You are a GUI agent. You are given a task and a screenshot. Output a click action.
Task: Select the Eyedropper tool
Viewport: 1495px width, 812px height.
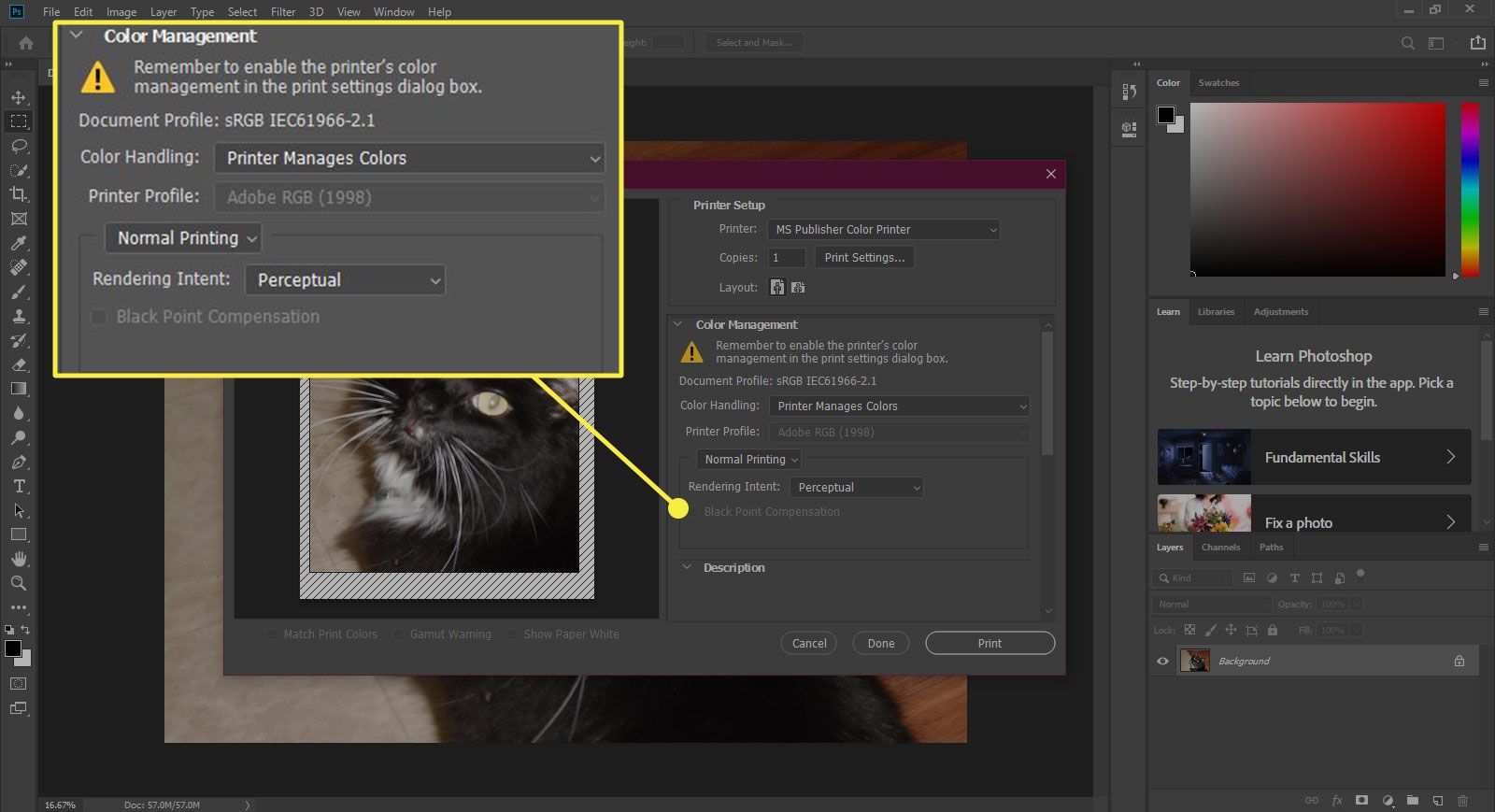click(x=19, y=243)
